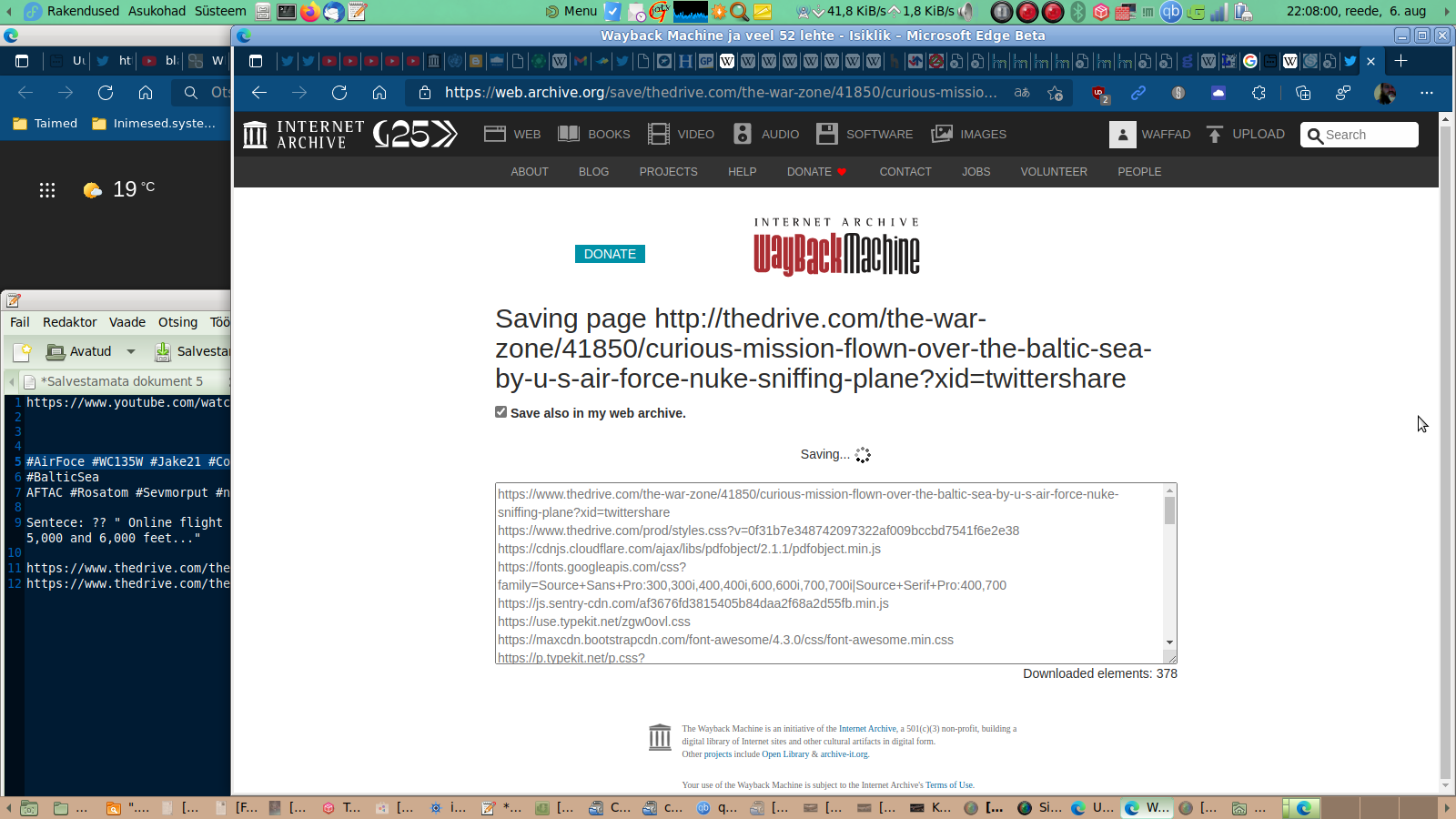
Task: Open the Internet Archive 25th anniversary logo
Action: (415, 134)
